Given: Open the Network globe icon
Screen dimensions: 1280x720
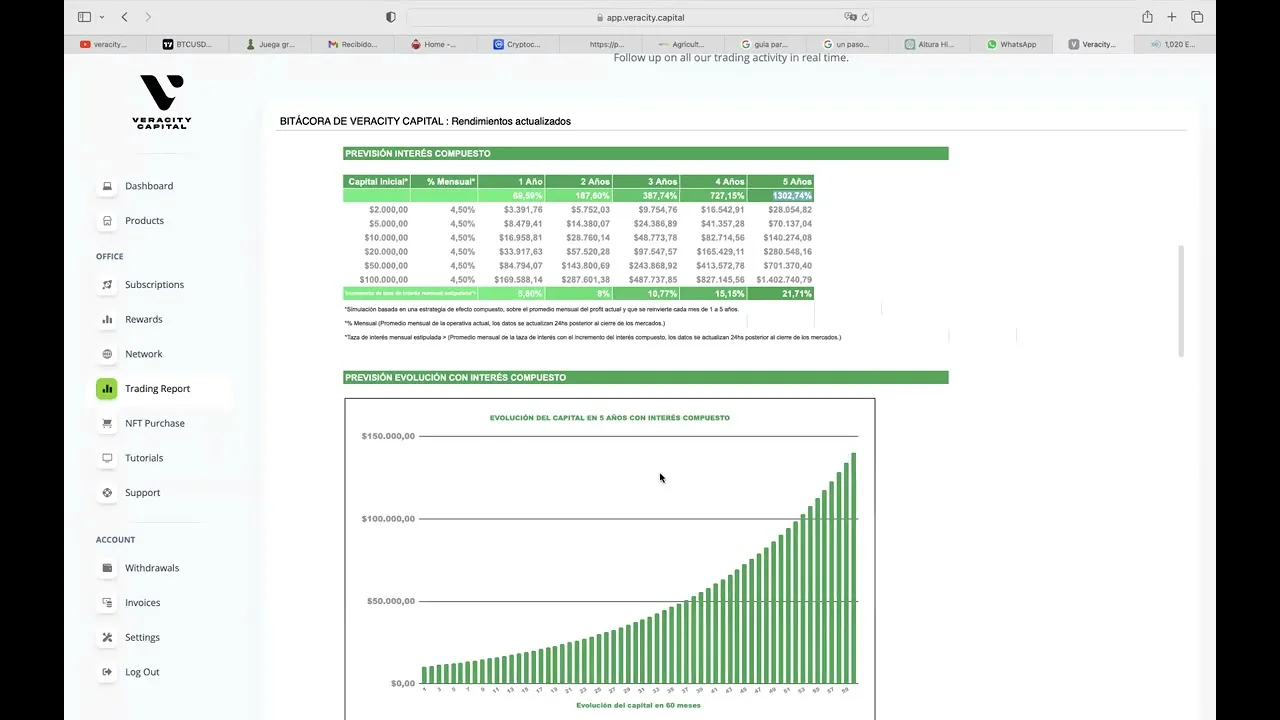Looking at the screenshot, I should point(107,354).
